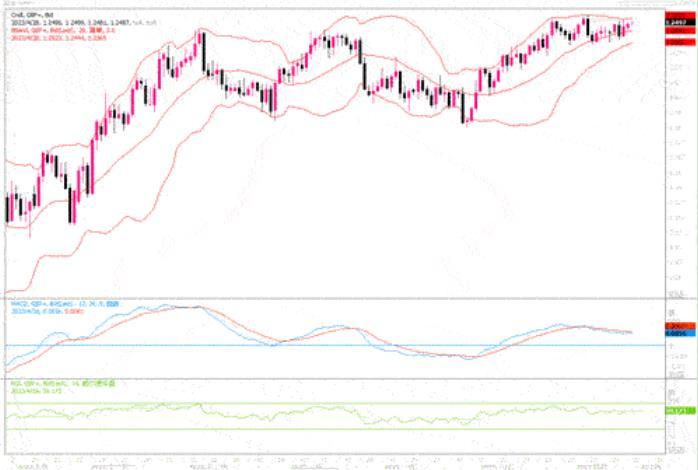Click the black current price tag on axis
Viewport: 698px width, 470px height.
pyautogui.click(x=680, y=22)
